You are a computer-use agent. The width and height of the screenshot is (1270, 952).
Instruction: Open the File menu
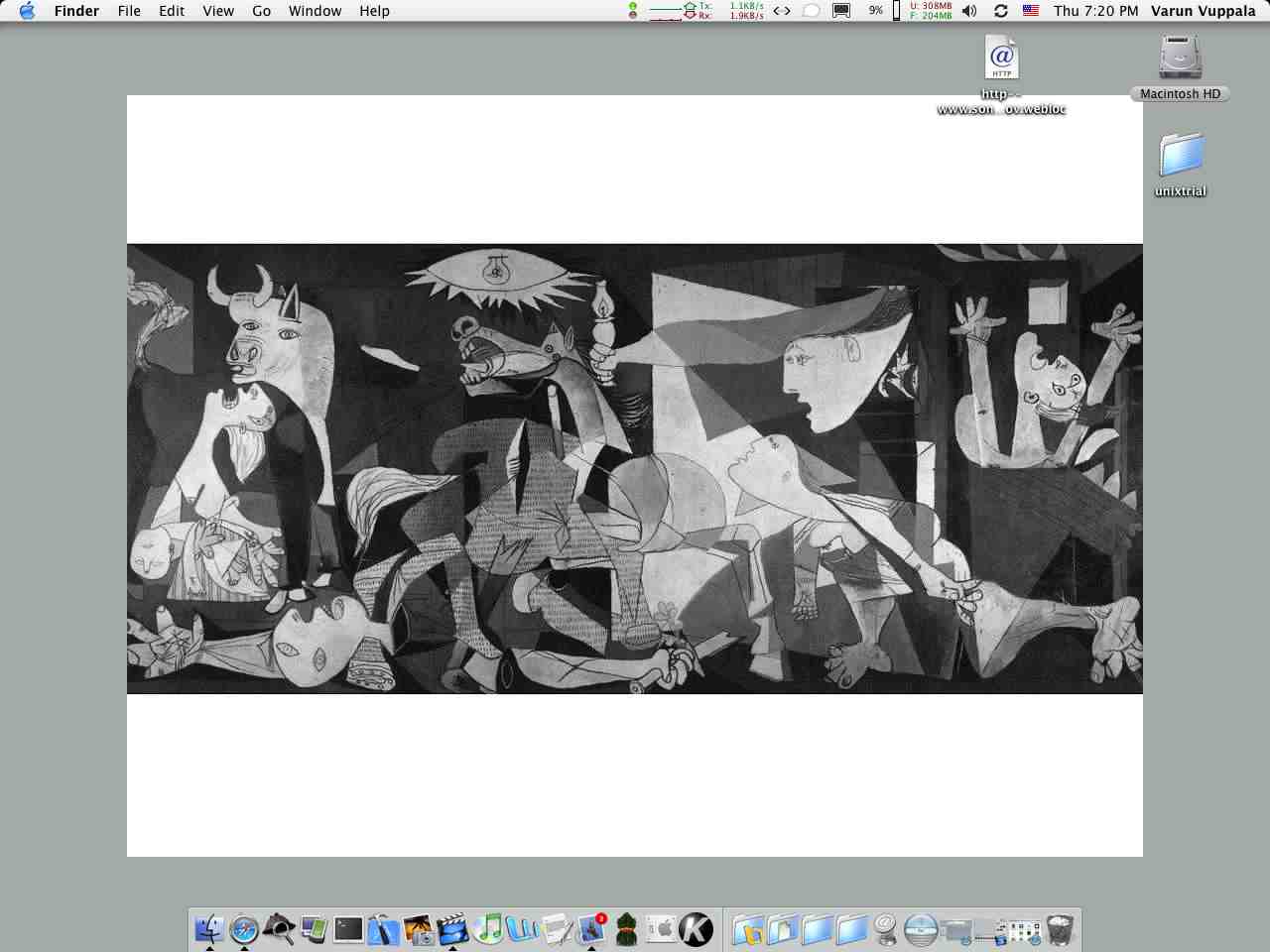129,11
